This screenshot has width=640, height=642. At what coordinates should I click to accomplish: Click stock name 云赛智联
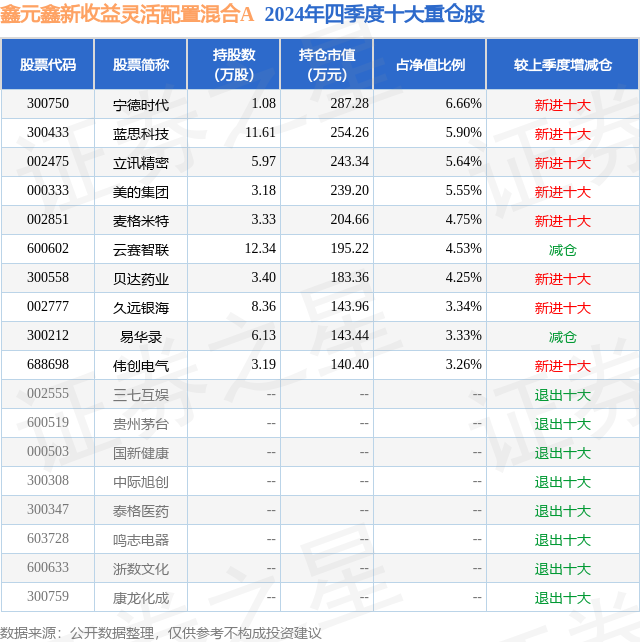click(141, 251)
